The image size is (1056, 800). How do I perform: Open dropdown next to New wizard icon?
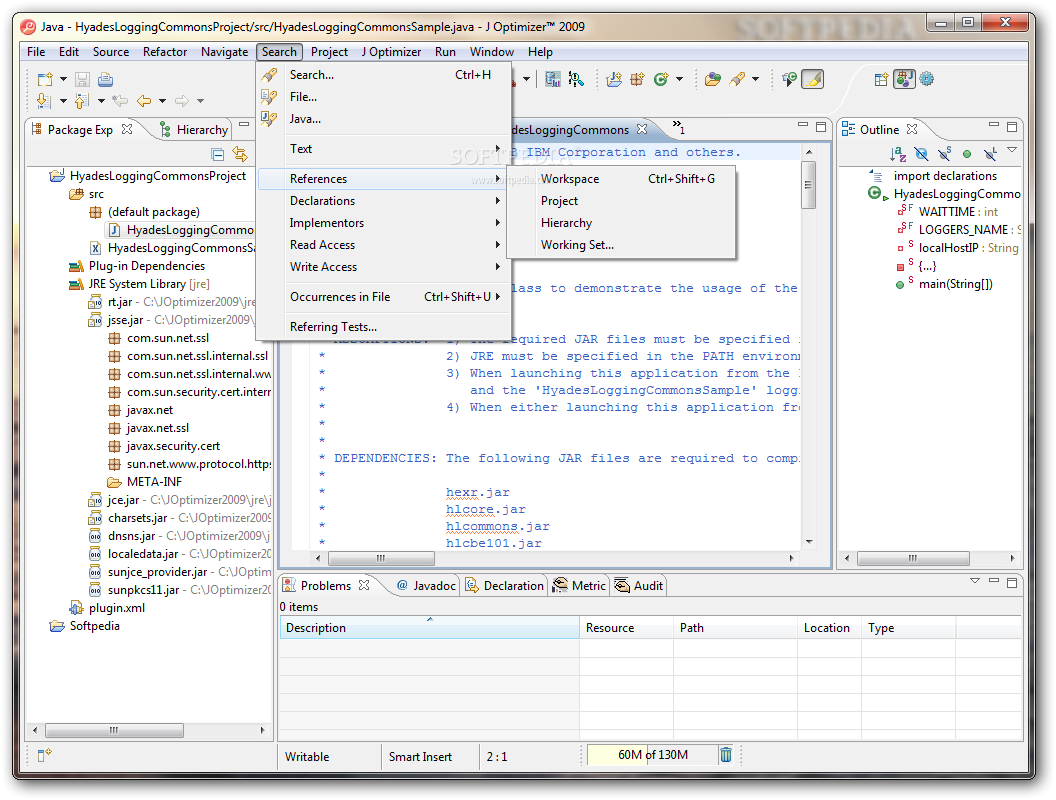[63, 79]
